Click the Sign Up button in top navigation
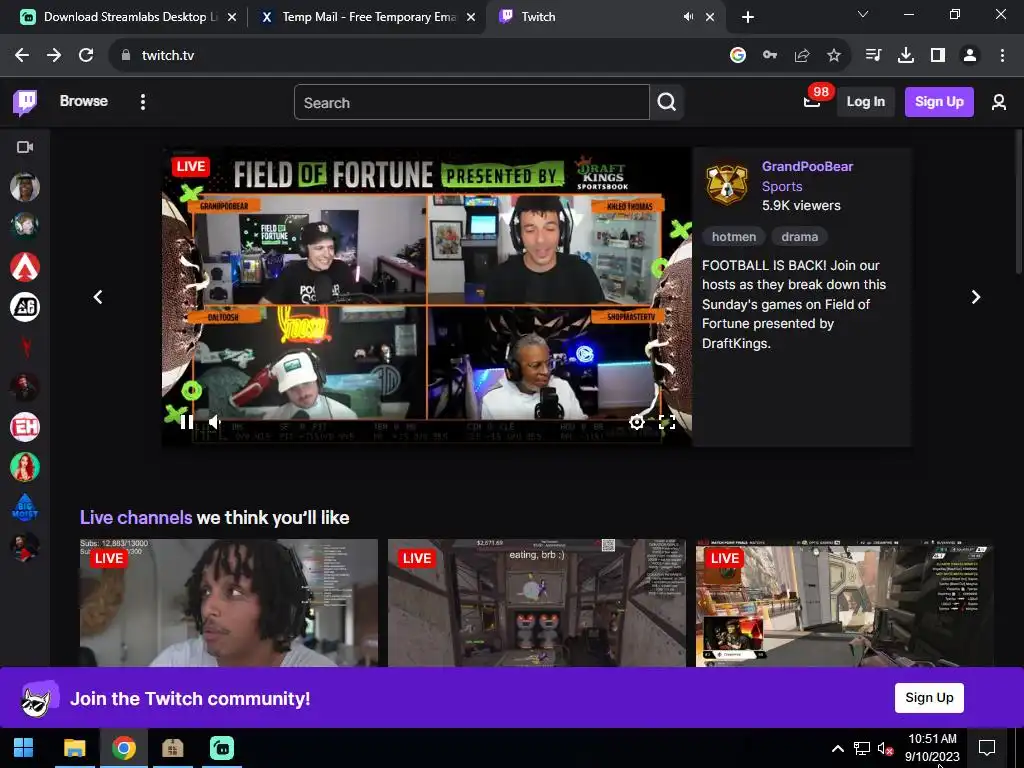This screenshot has width=1024, height=768. 939,102
